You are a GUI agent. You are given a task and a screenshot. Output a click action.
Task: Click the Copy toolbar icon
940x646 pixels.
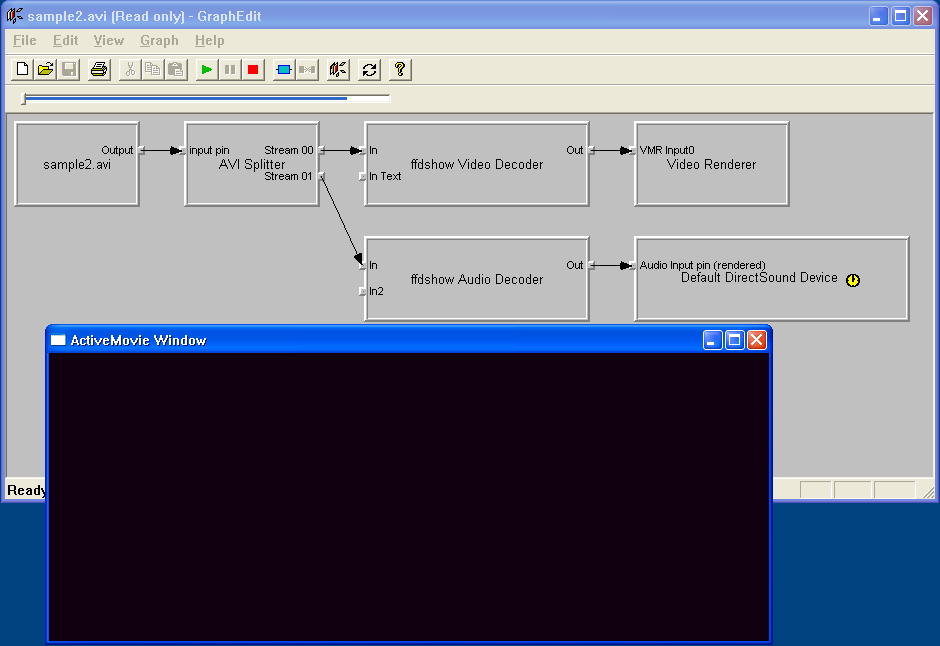[x=153, y=70]
